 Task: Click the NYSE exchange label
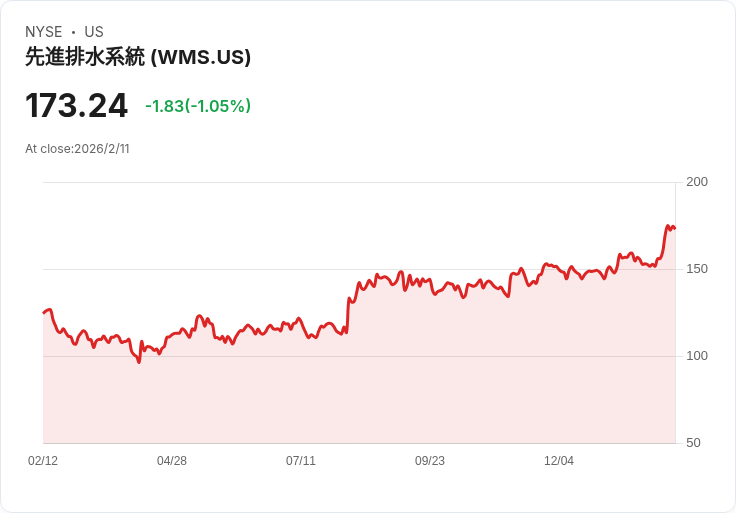point(44,32)
